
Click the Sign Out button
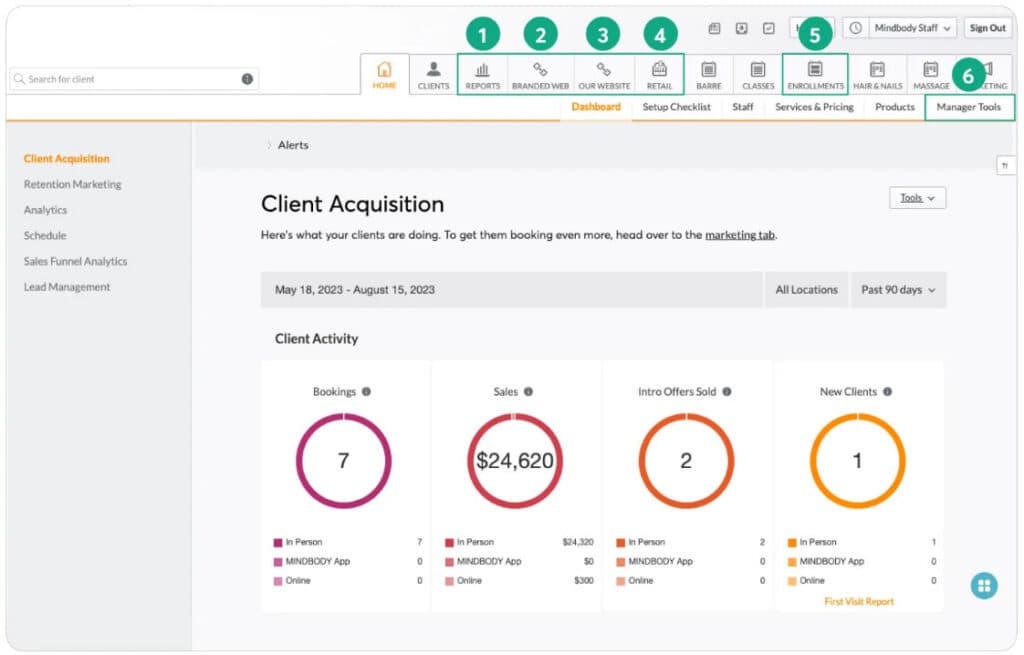pos(987,28)
